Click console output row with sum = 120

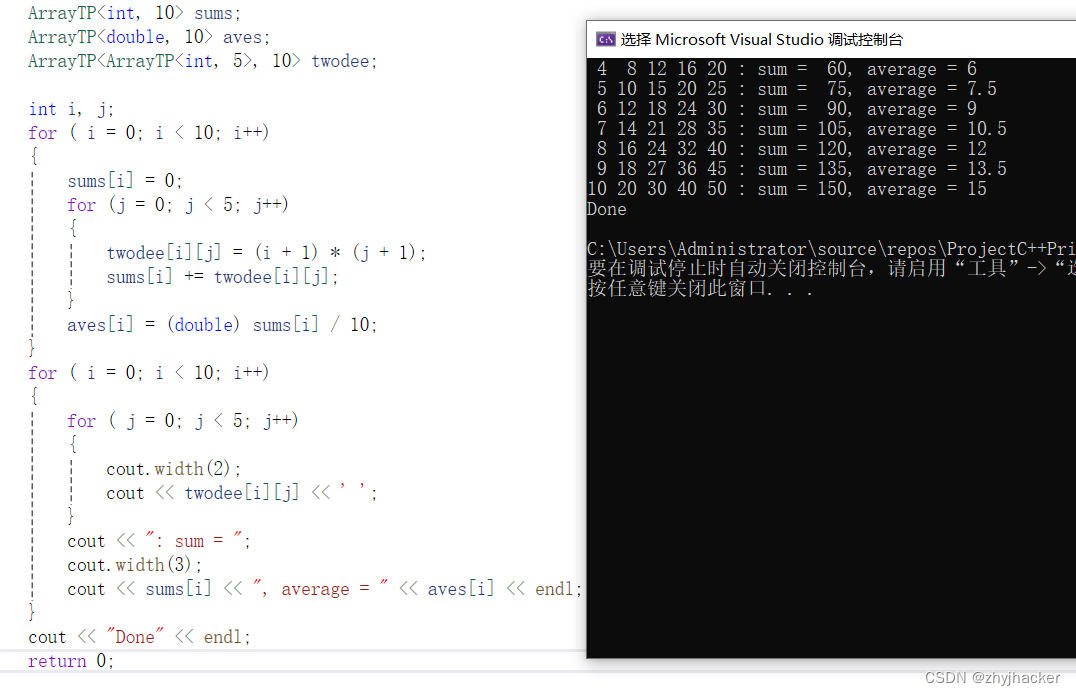[791, 149]
